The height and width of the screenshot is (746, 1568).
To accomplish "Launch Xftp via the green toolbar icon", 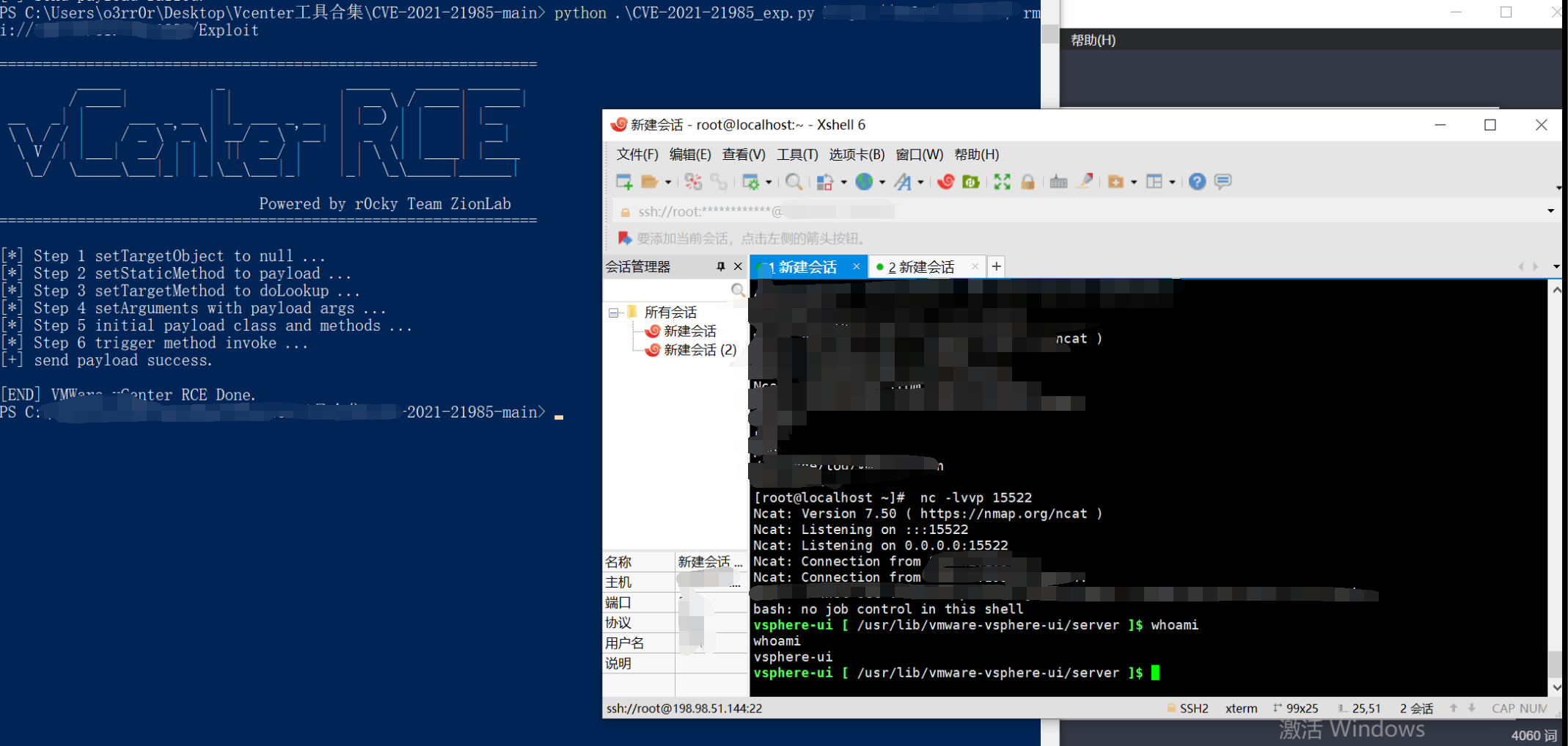I will [971, 182].
